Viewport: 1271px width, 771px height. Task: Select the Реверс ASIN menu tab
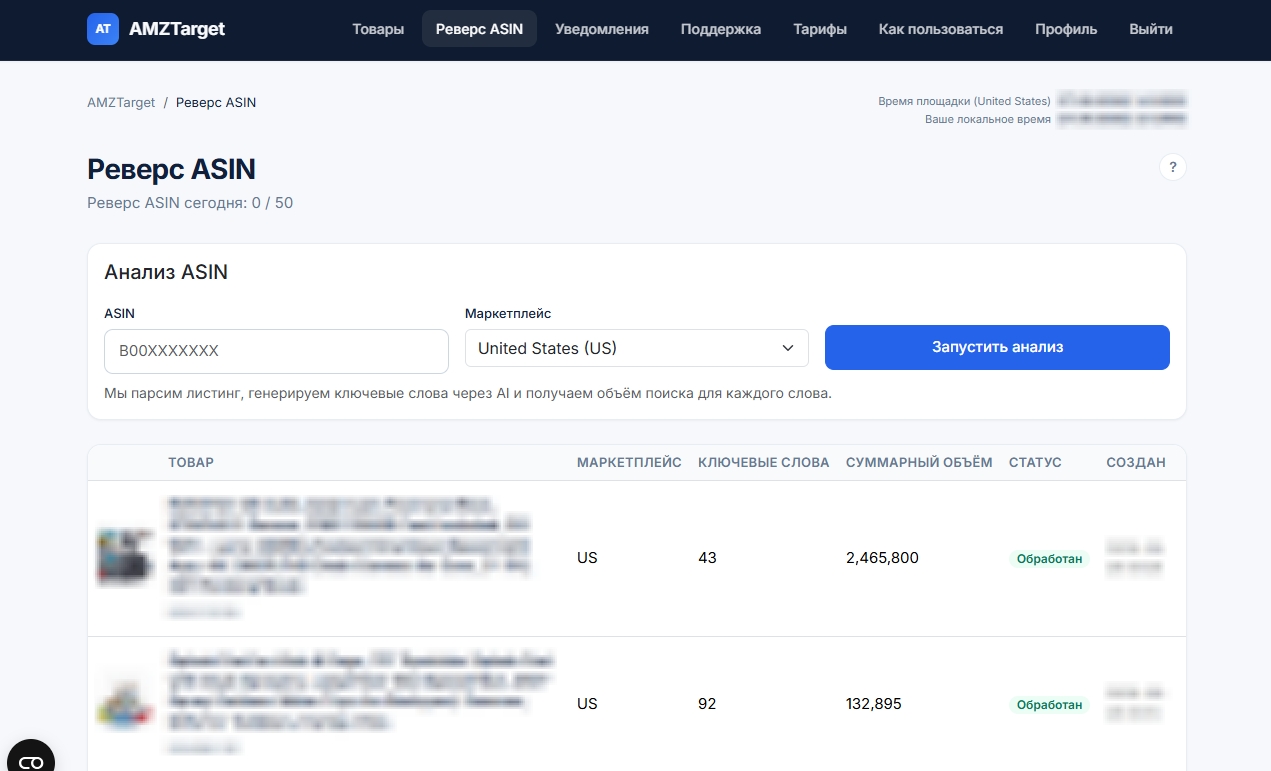[479, 29]
